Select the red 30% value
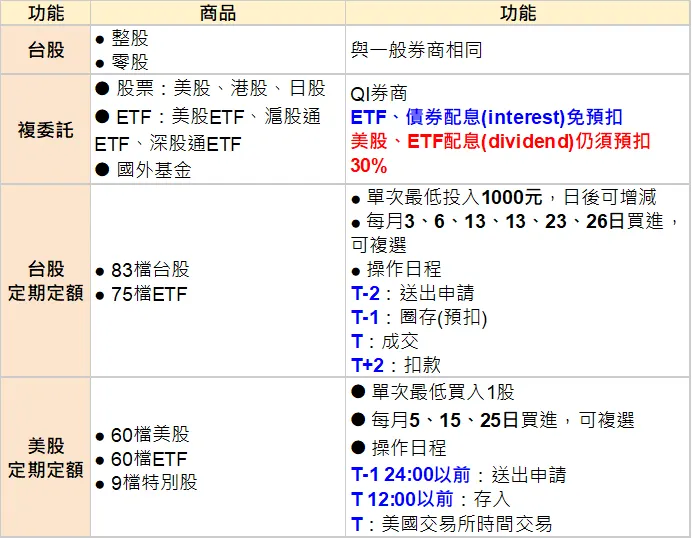 (369, 166)
